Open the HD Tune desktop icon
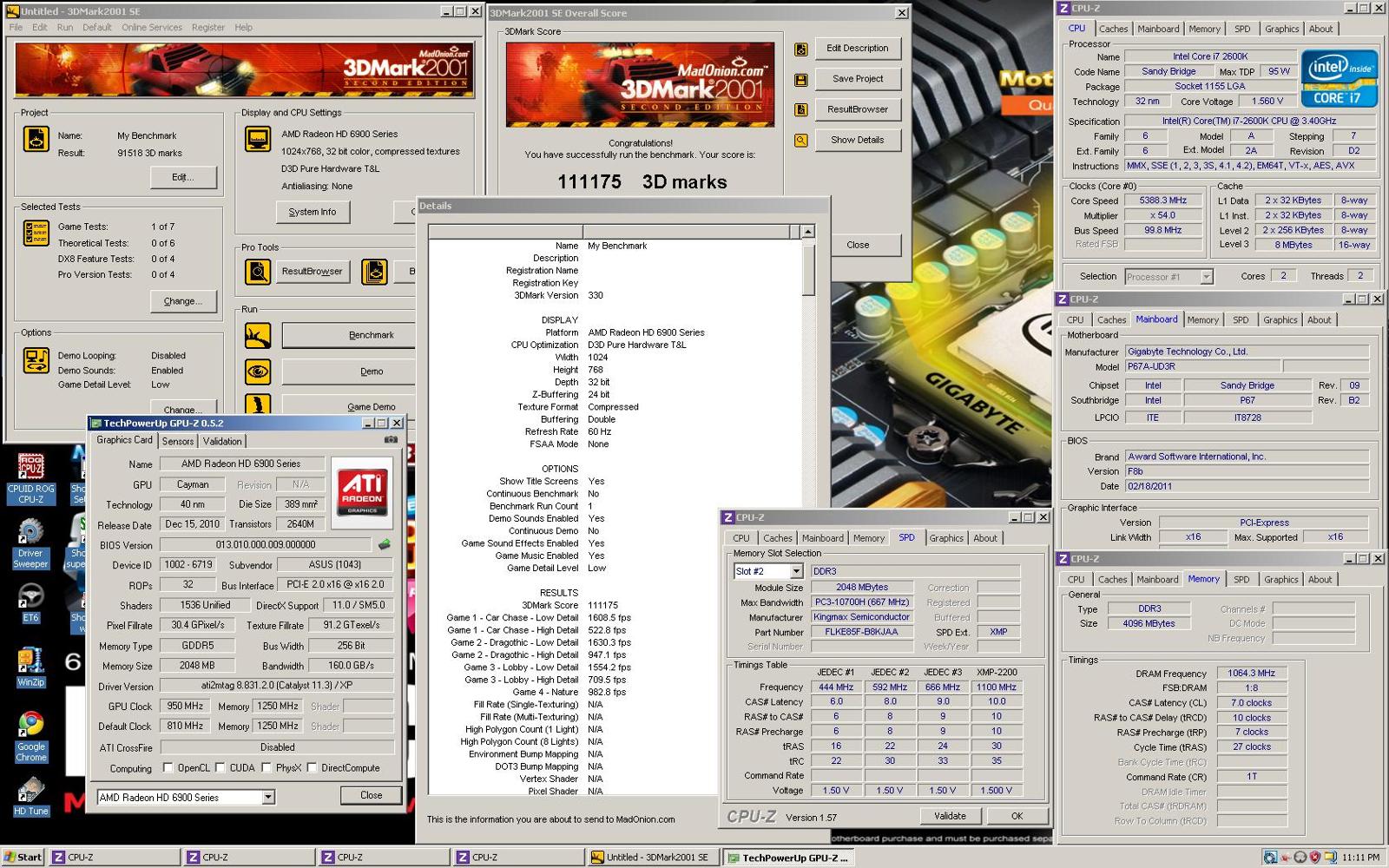Image resolution: width=1389 pixels, height=868 pixels. point(31,796)
